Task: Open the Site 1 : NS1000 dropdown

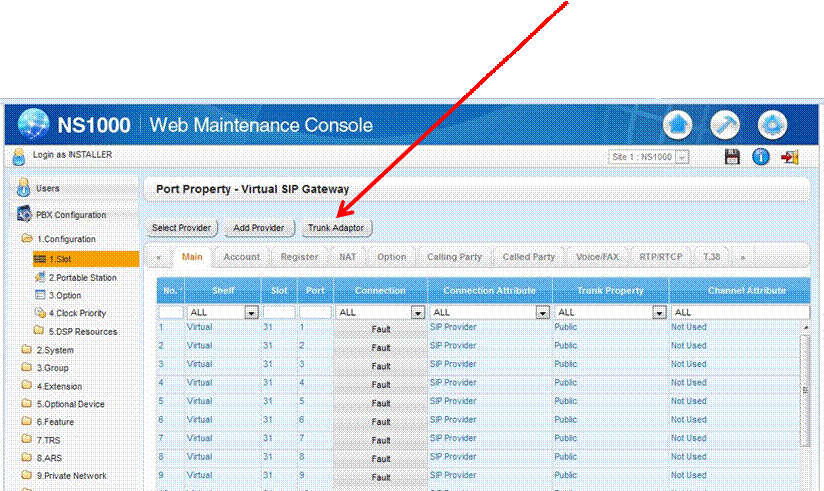Action: coord(683,157)
